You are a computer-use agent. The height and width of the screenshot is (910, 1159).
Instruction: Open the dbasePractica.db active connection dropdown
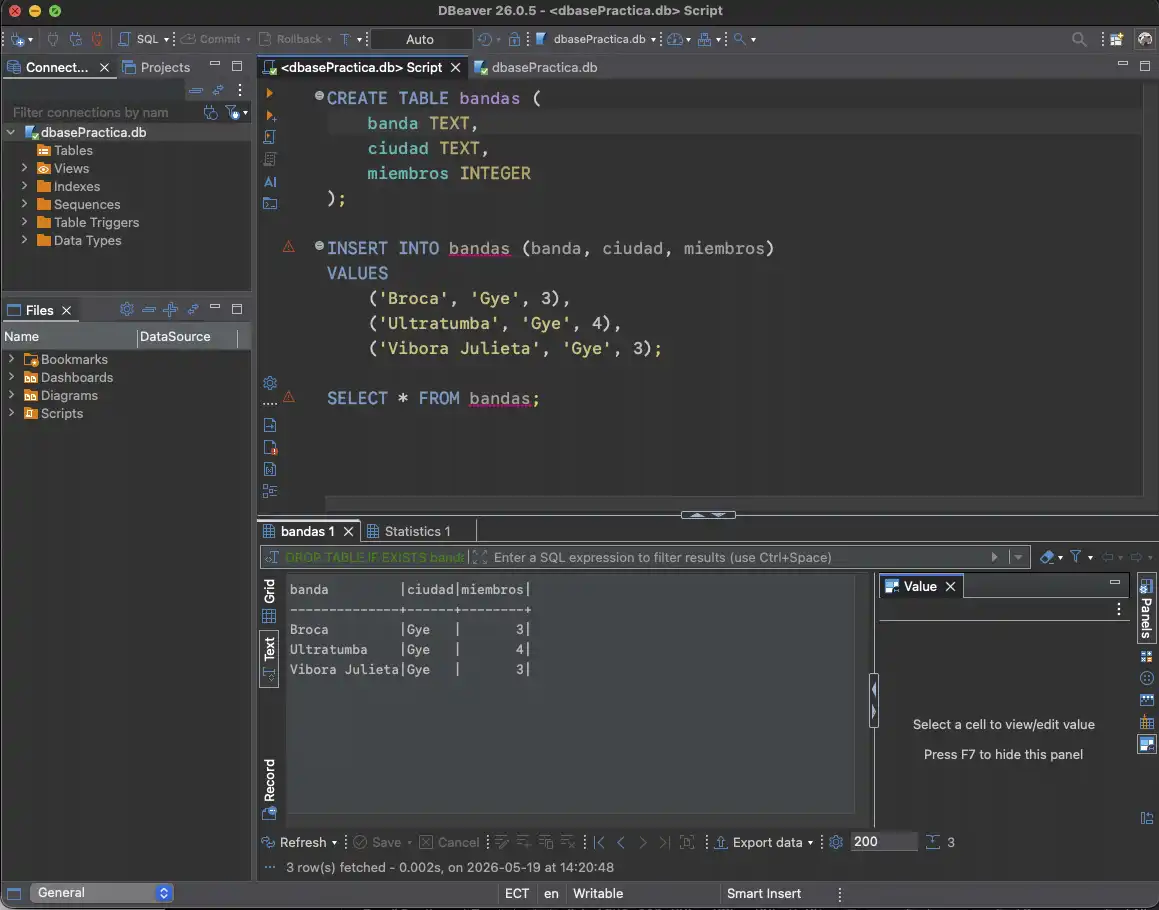tap(596, 39)
